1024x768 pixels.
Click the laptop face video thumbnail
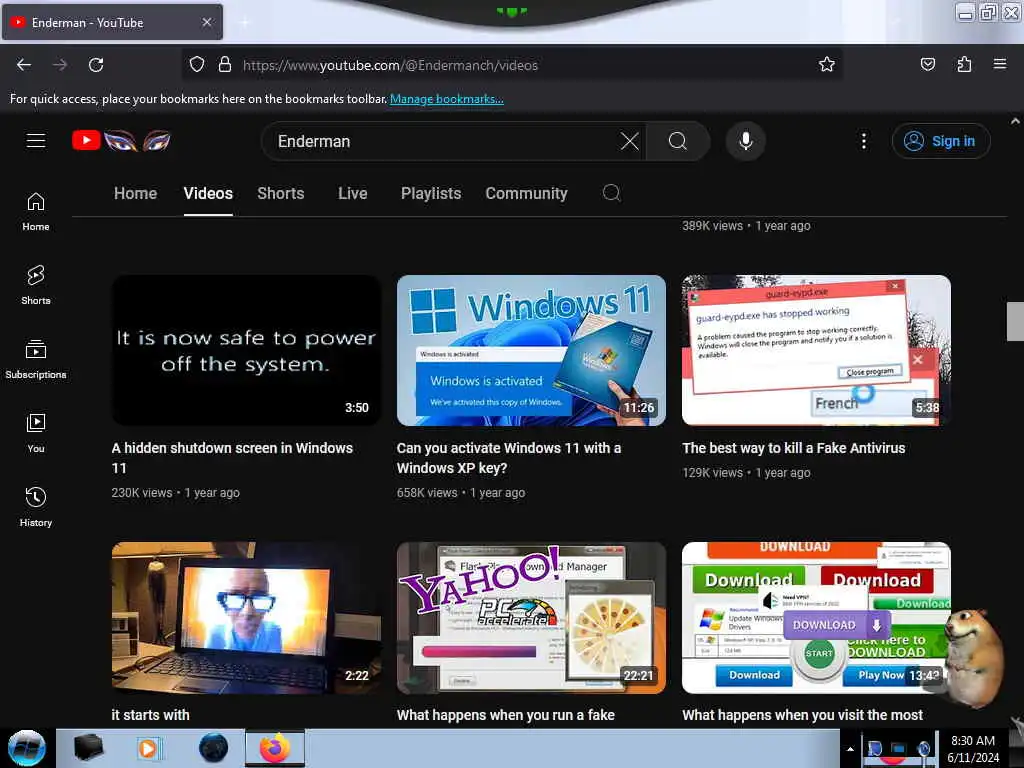pyautogui.click(x=246, y=618)
